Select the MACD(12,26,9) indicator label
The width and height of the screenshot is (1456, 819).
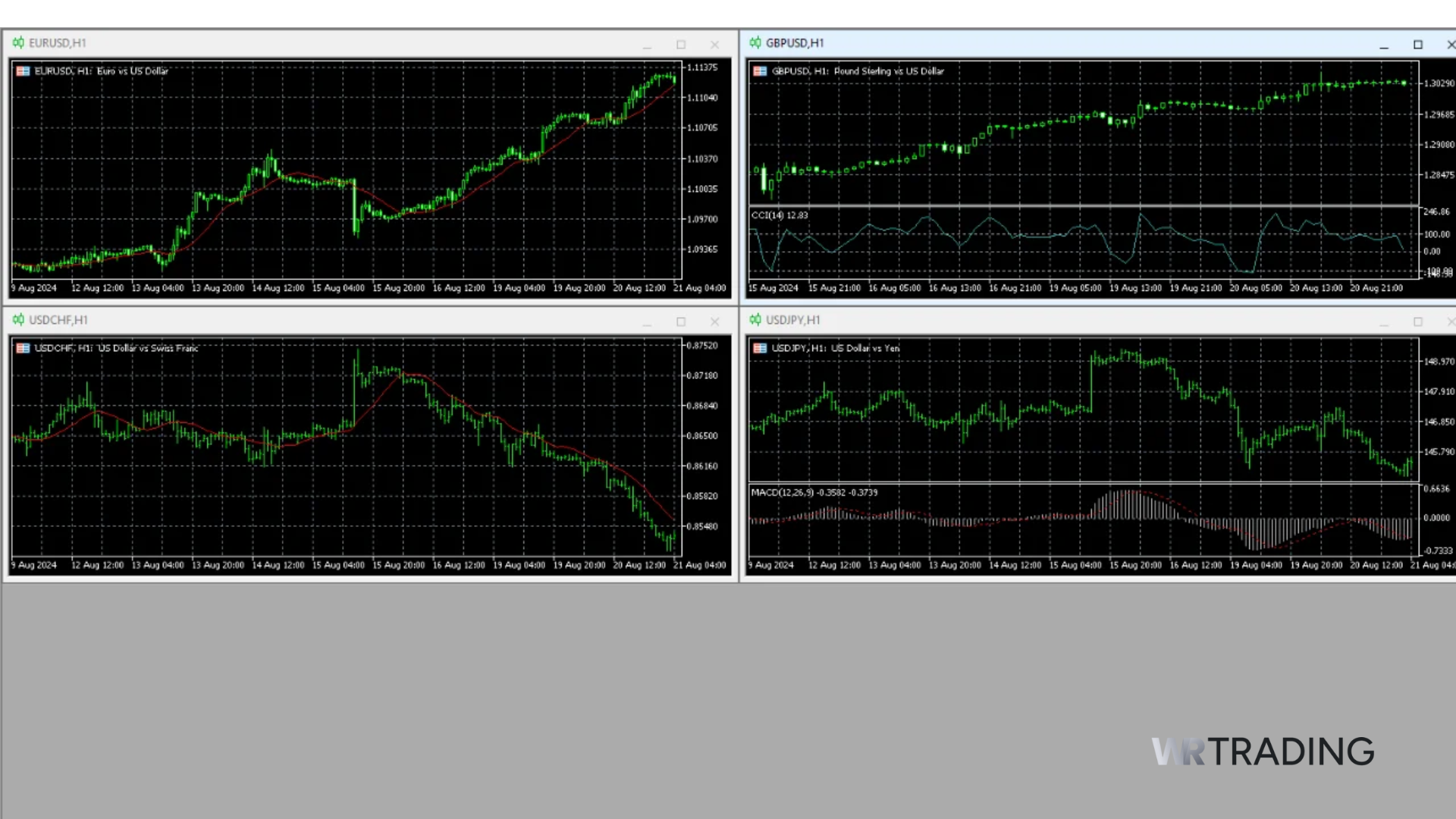(x=814, y=492)
